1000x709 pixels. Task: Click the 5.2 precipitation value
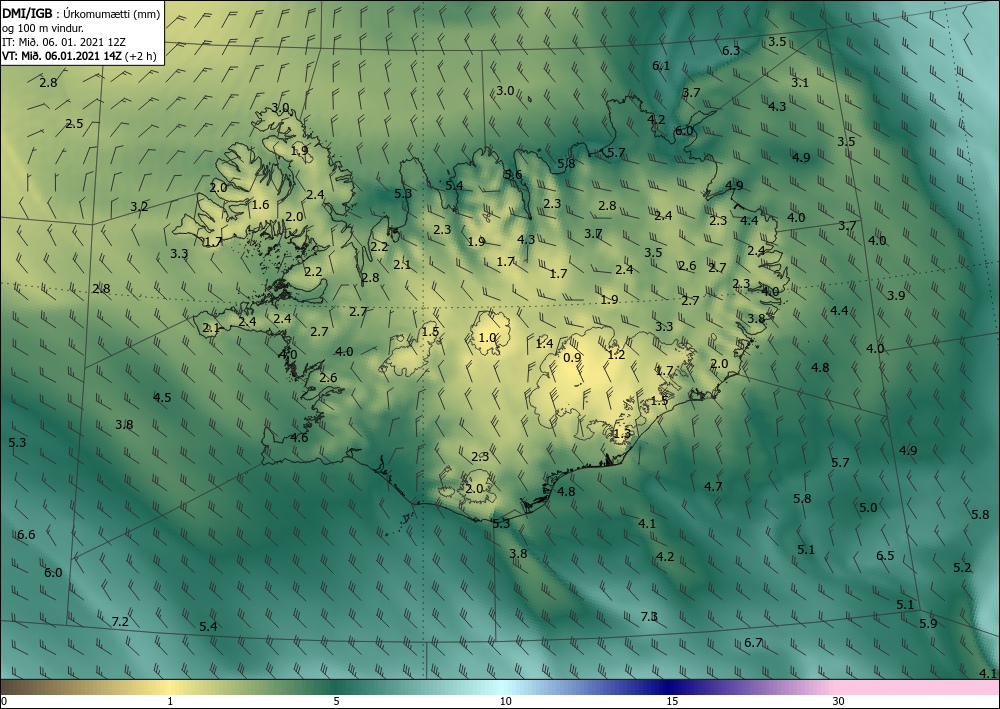tap(962, 567)
